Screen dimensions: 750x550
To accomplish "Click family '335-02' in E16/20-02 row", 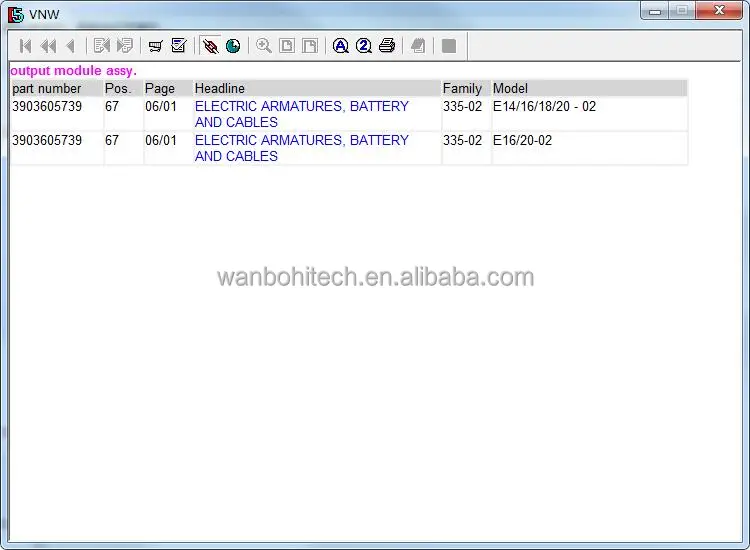I will coord(462,140).
